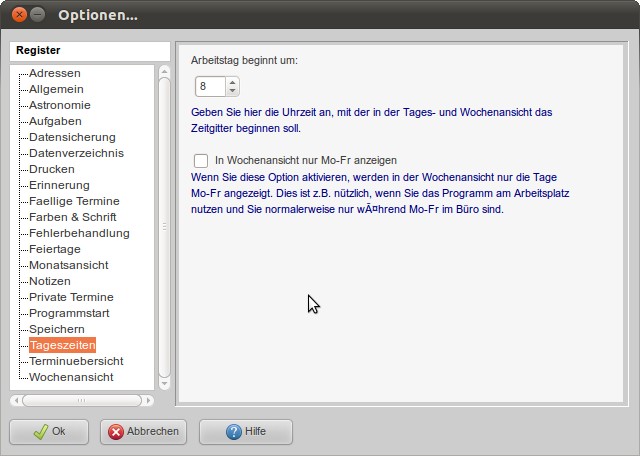Enable 'In Wochenansicht nur Mo-Fr anzeigen' checkbox
Image resolution: width=640 pixels, height=456 pixels.
pyautogui.click(x=201, y=160)
